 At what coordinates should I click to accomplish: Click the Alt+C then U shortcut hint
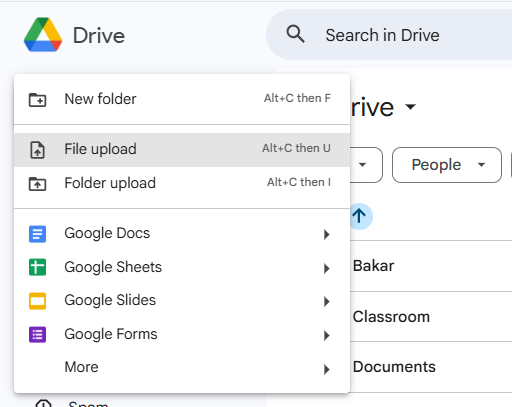pos(296,148)
